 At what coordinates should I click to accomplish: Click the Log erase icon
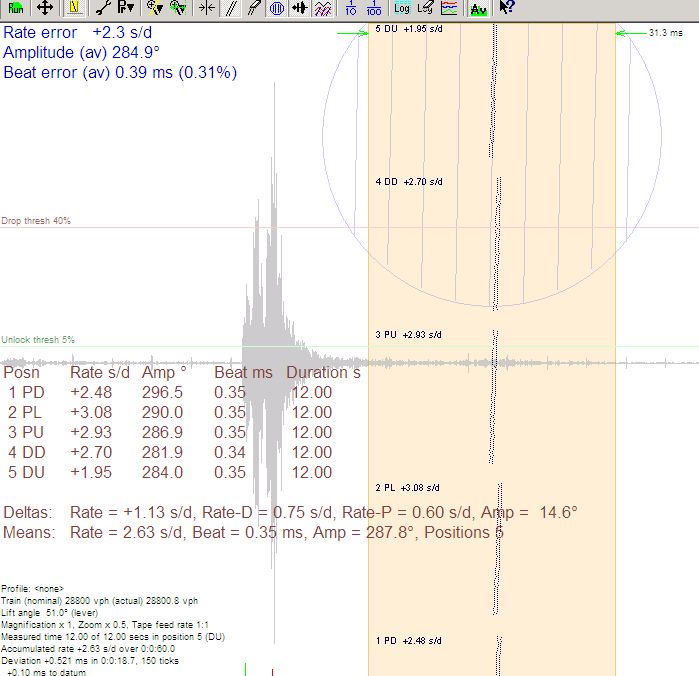click(425, 8)
